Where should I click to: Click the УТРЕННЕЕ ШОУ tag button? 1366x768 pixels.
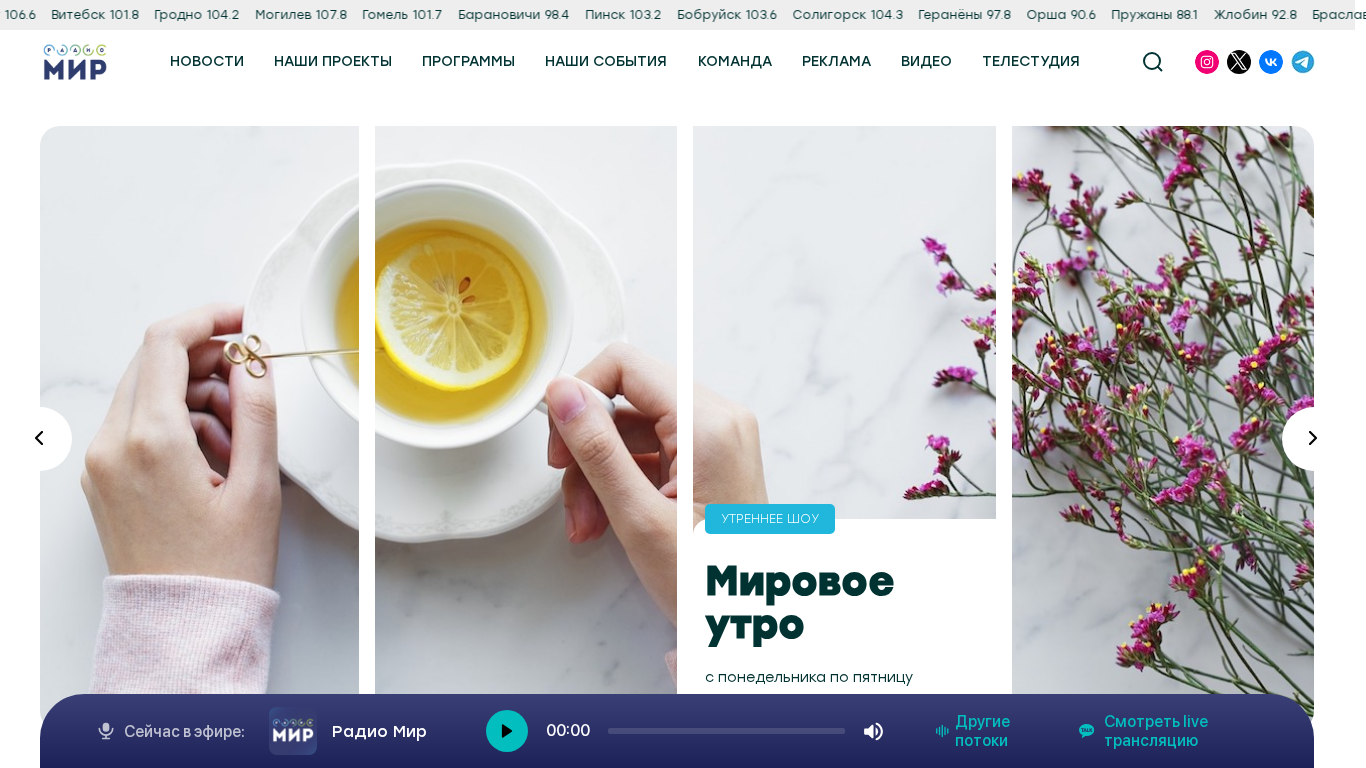[770, 519]
